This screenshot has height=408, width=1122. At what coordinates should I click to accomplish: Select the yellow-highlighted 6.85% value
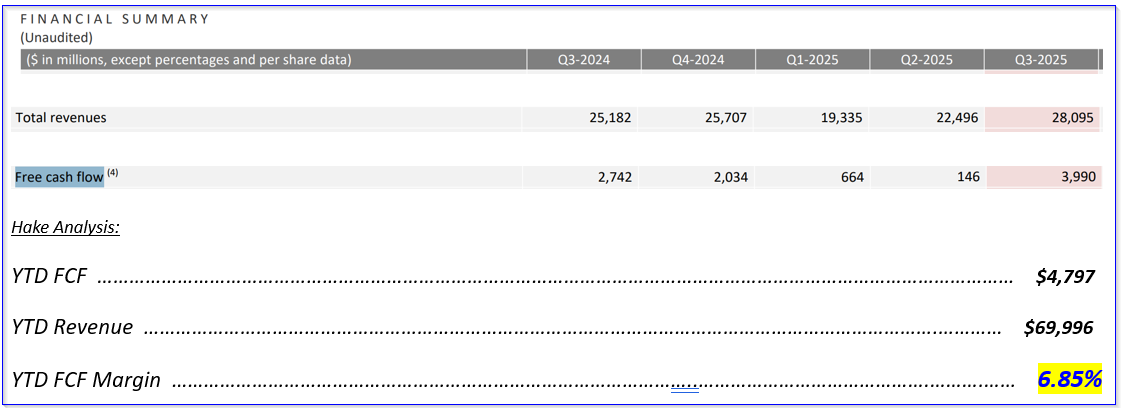[x=1069, y=379]
